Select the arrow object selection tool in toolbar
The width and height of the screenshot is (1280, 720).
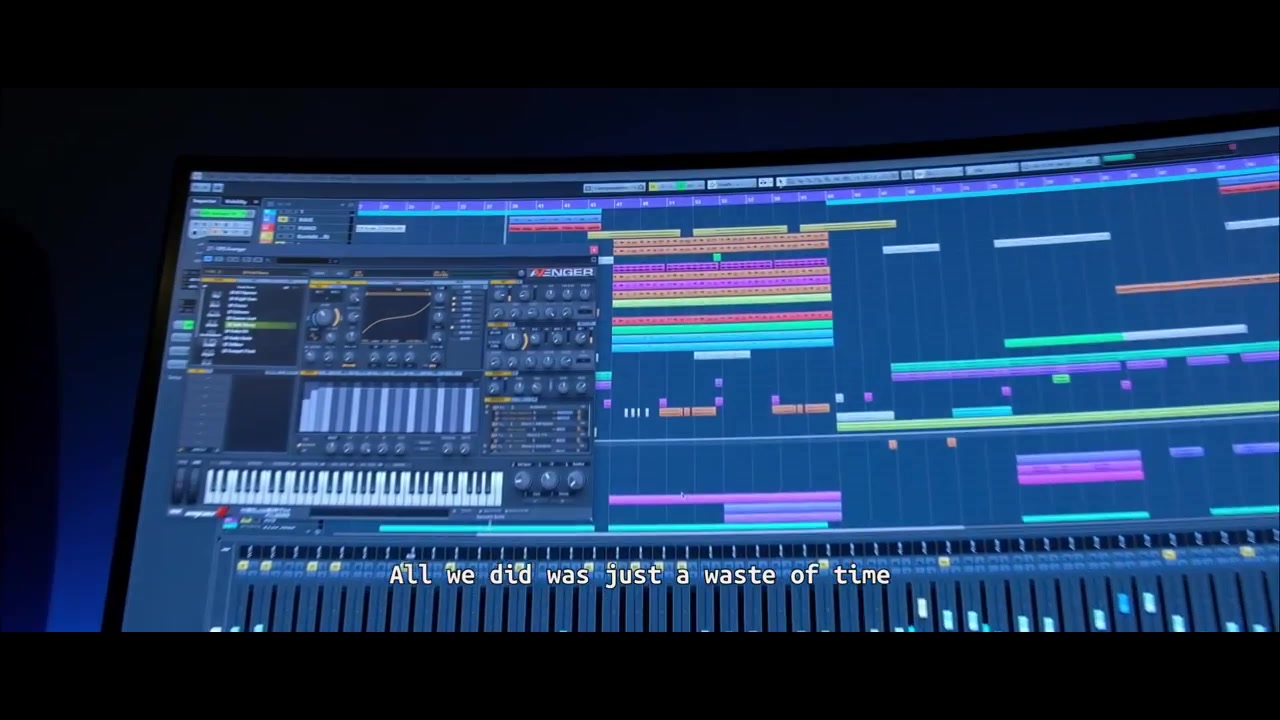(x=781, y=182)
